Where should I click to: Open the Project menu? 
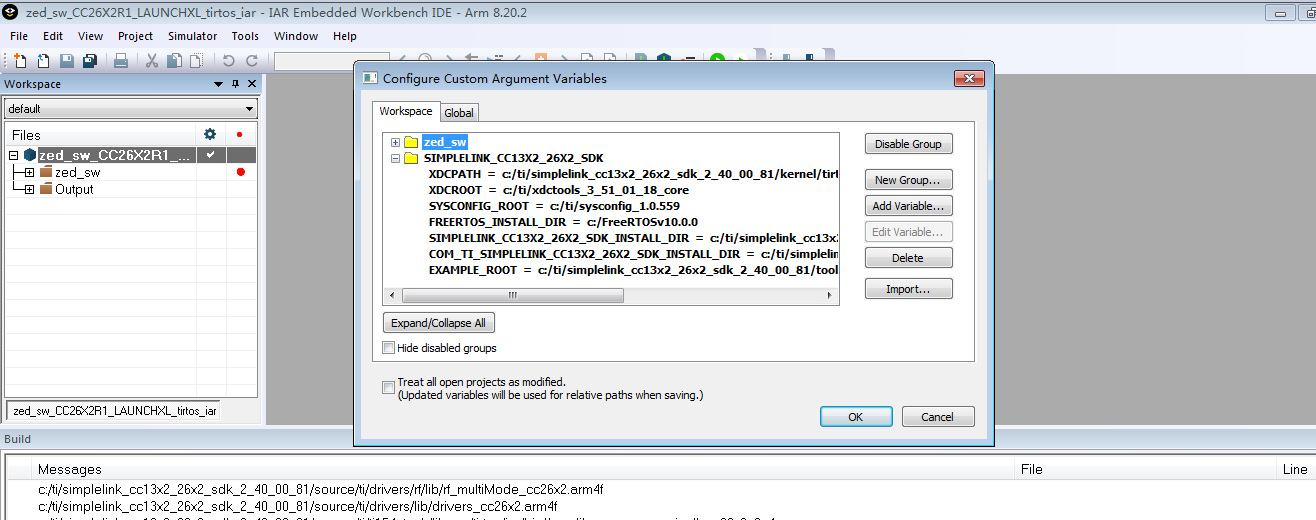tap(135, 36)
